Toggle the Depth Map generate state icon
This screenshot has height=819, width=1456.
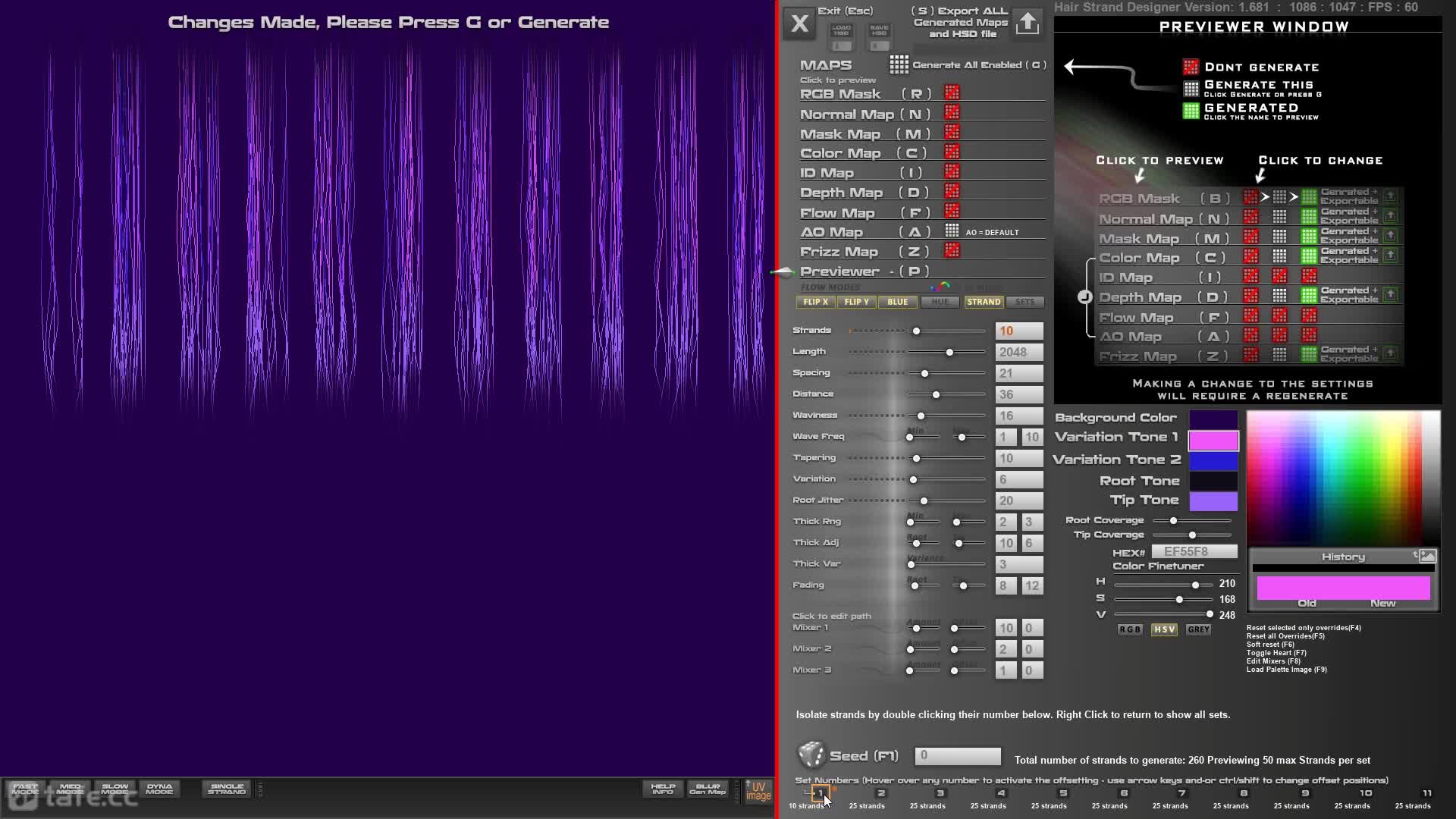pos(952,191)
